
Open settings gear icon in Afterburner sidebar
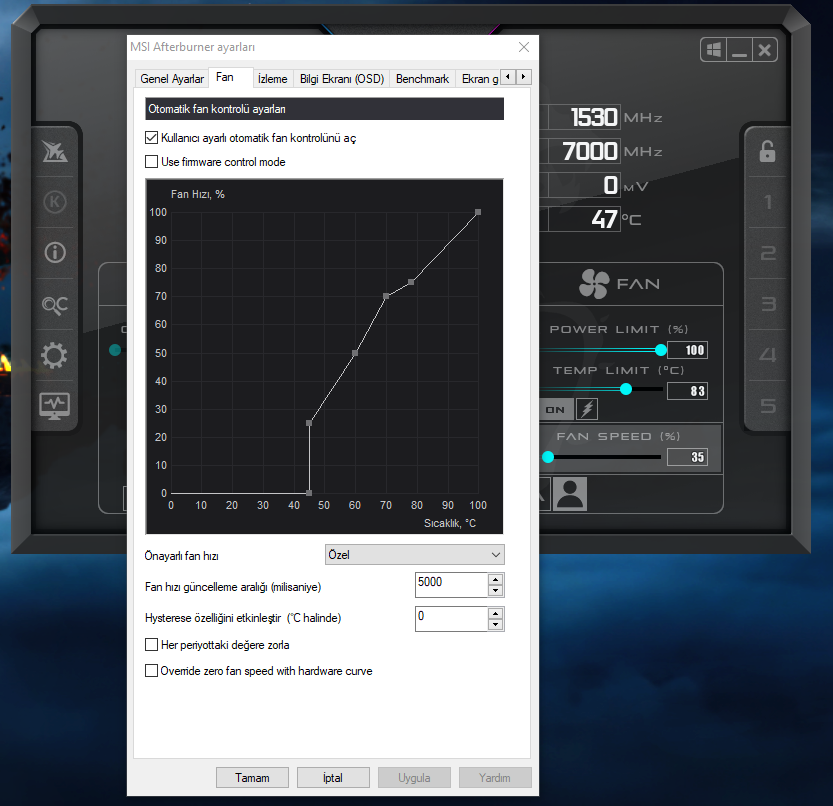[55, 355]
